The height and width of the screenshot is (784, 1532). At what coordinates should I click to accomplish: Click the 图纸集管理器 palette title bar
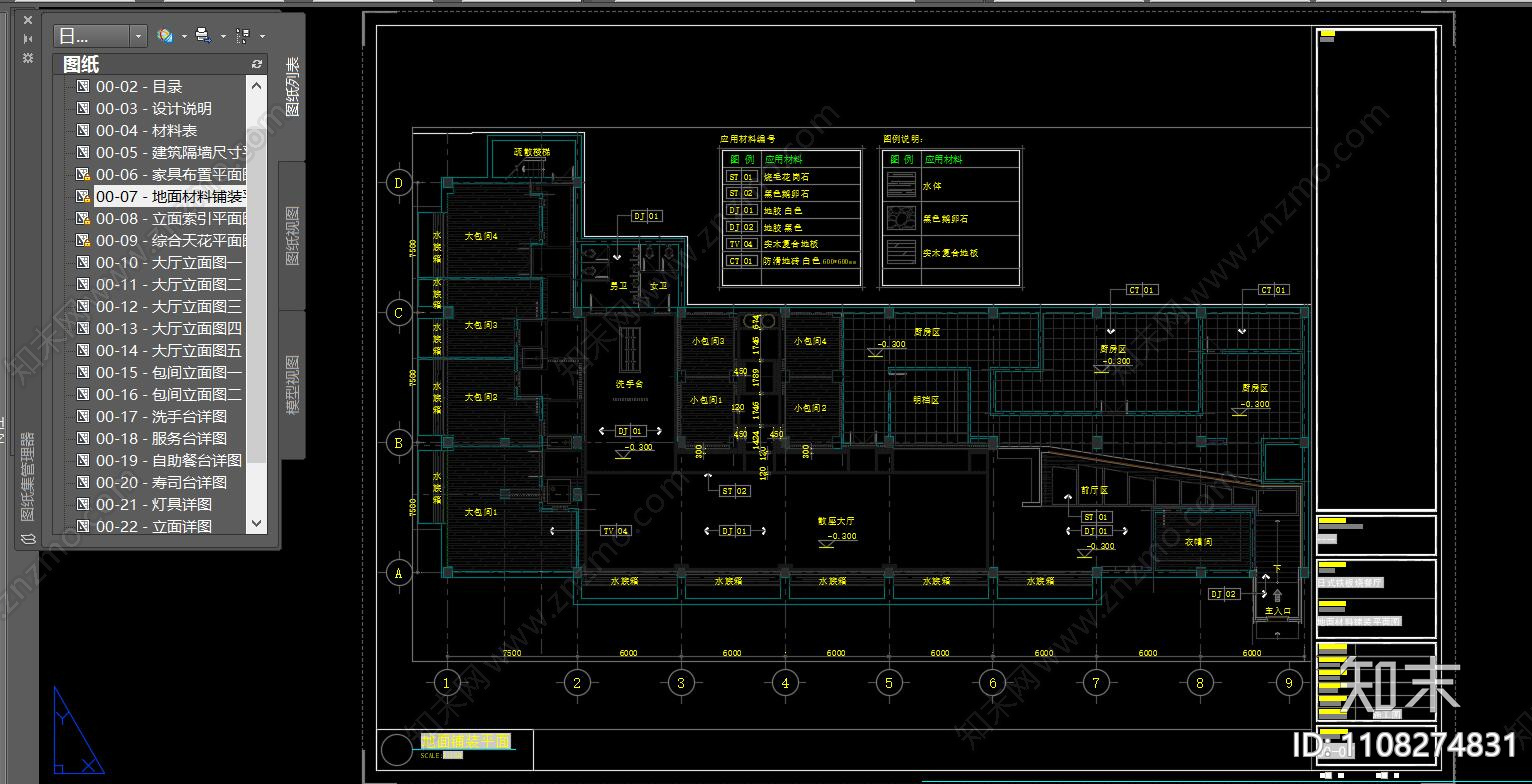[x=28, y=476]
